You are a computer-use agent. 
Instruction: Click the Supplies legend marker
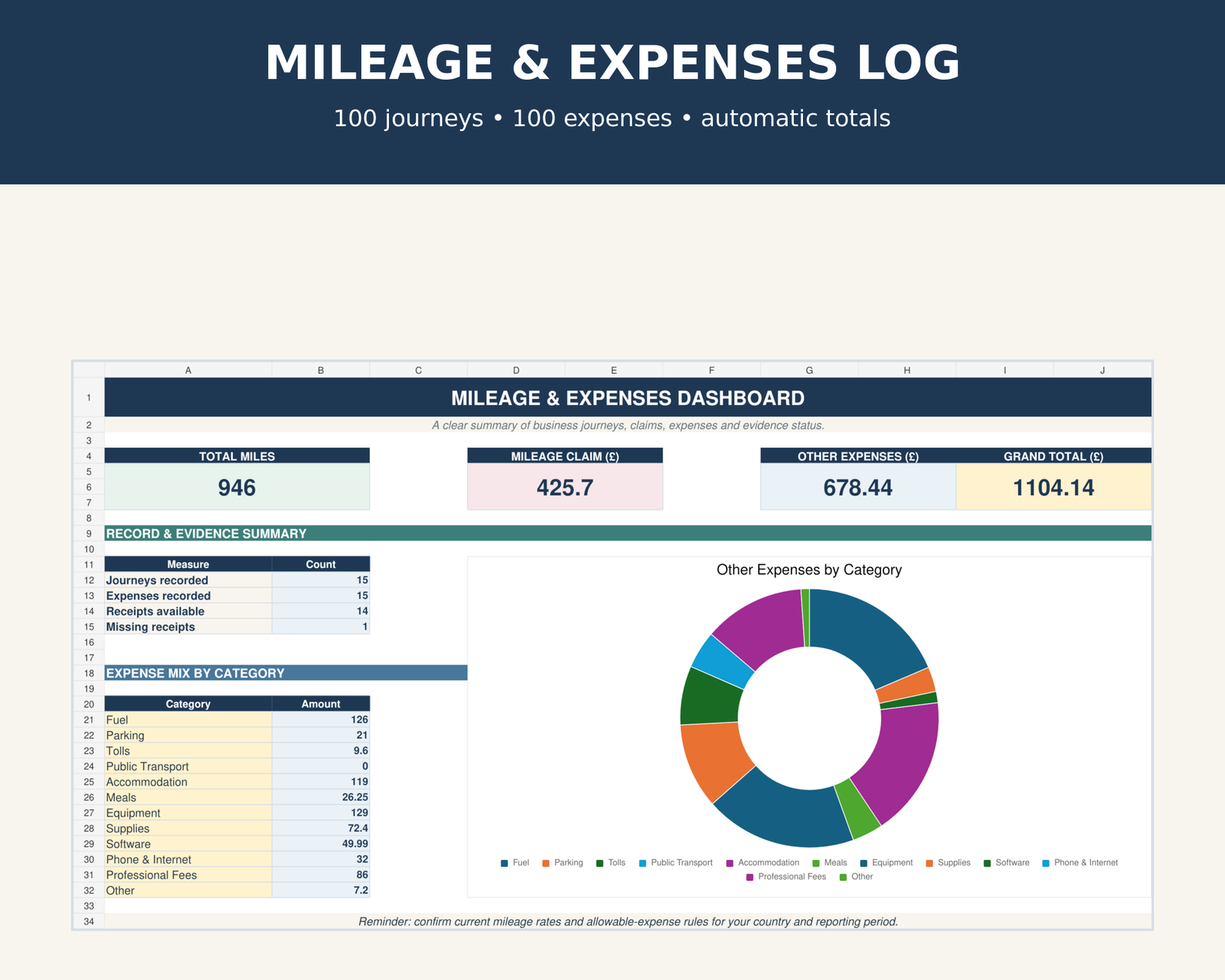tap(929, 863)
